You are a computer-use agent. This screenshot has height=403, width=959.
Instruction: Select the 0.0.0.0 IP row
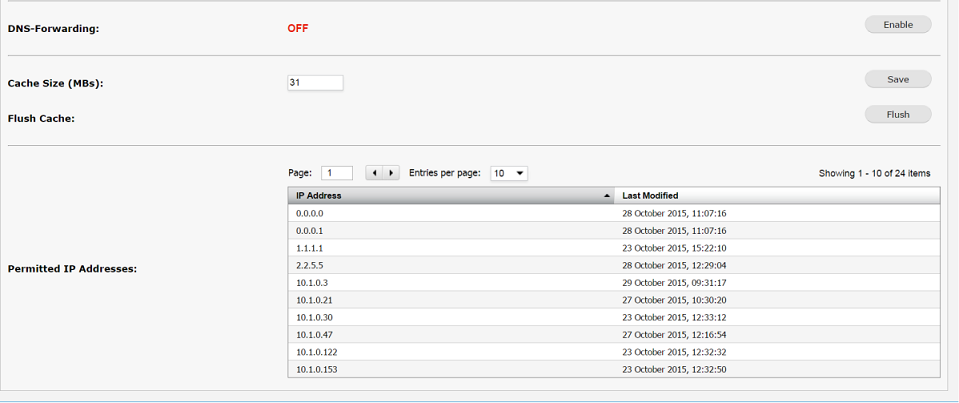pos(614,213)
